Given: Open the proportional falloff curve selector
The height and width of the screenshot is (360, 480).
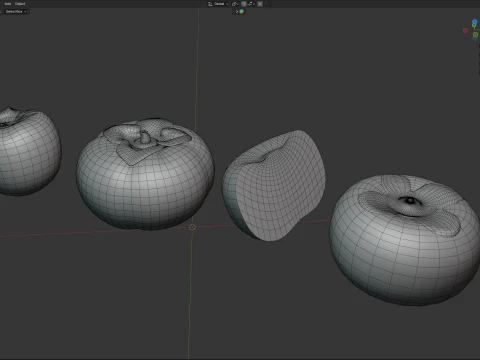Looking at the screenshot, I should (266, 4).
